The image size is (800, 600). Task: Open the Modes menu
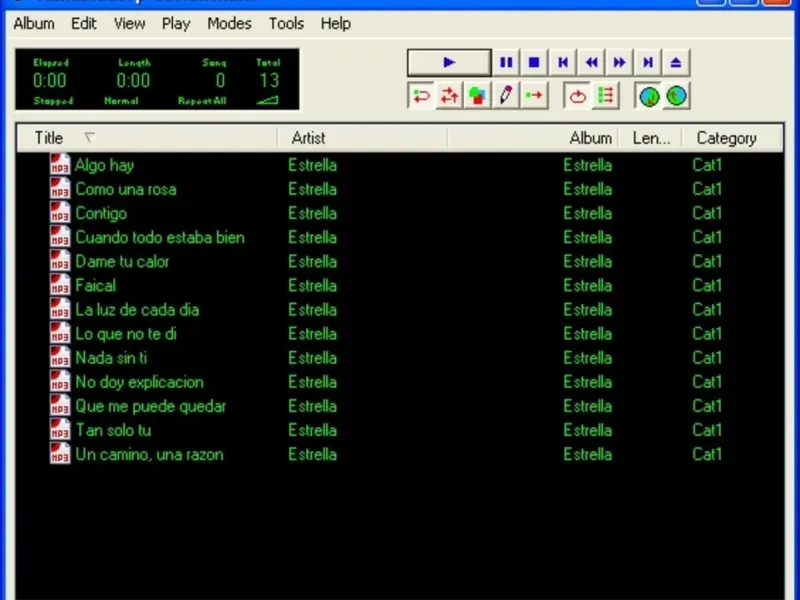tap(229, 23)
